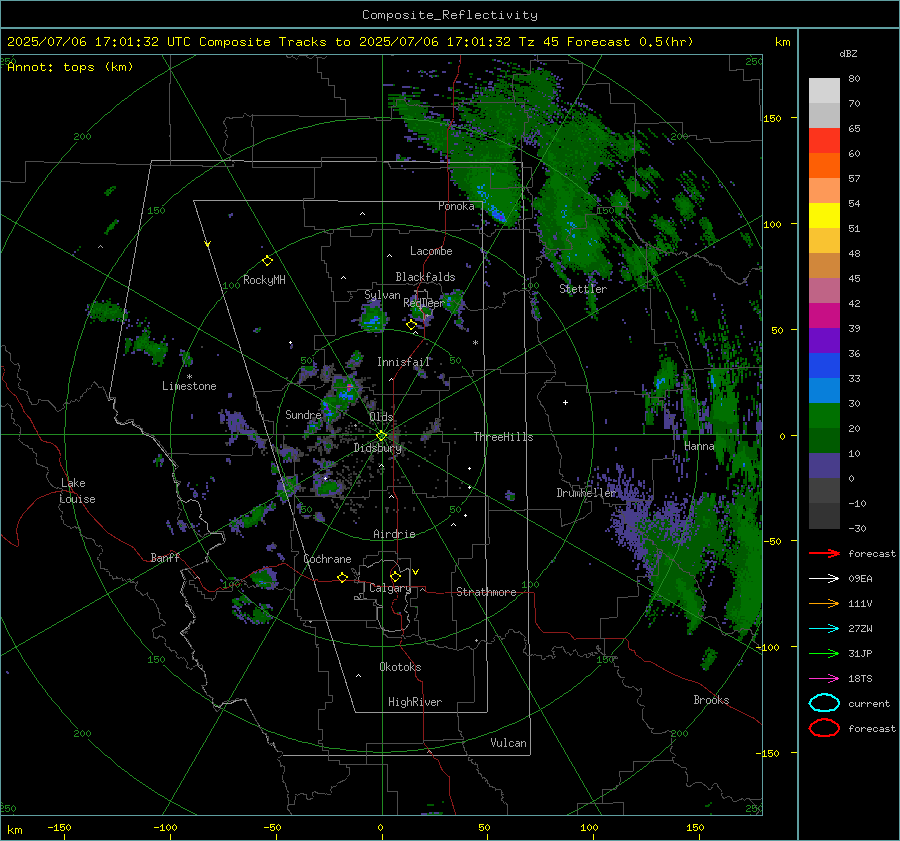Click the Limestone label on map
Image resolution: width=900 pixels, height=841 pixels.
(x=189, y=386)
